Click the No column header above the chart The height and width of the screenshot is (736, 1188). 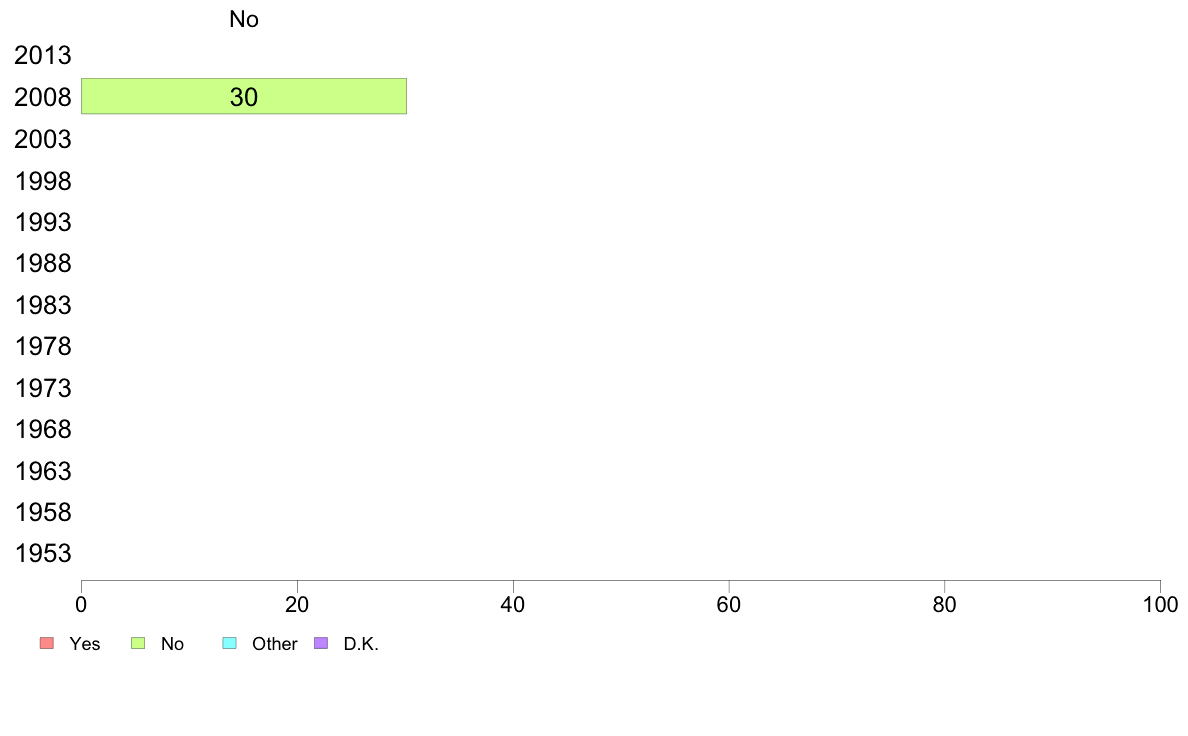[x=244, y=19]
